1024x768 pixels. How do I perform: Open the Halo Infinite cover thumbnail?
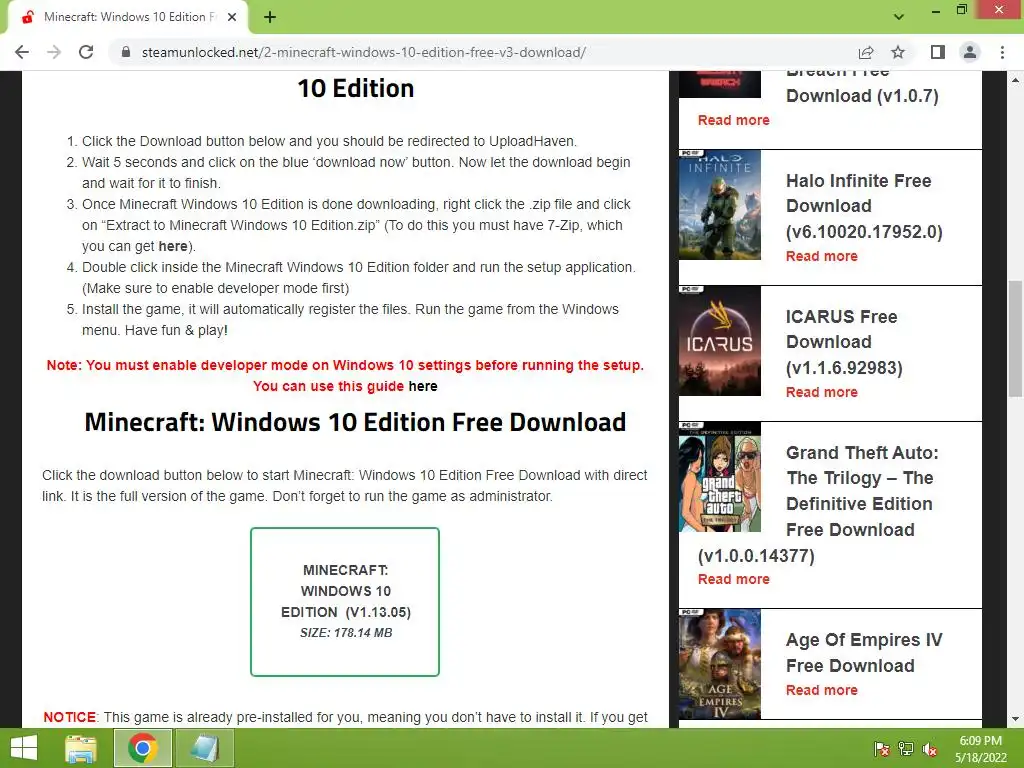tap(720, 205)
